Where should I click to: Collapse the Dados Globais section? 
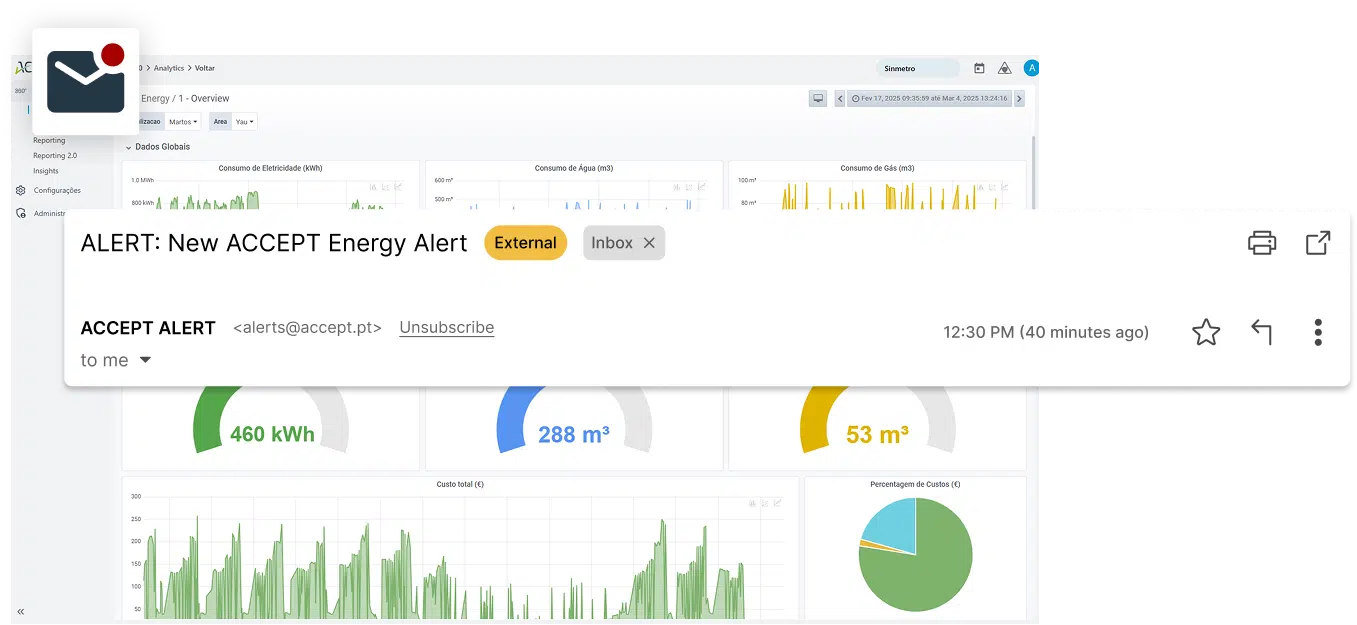click(129, 147)
